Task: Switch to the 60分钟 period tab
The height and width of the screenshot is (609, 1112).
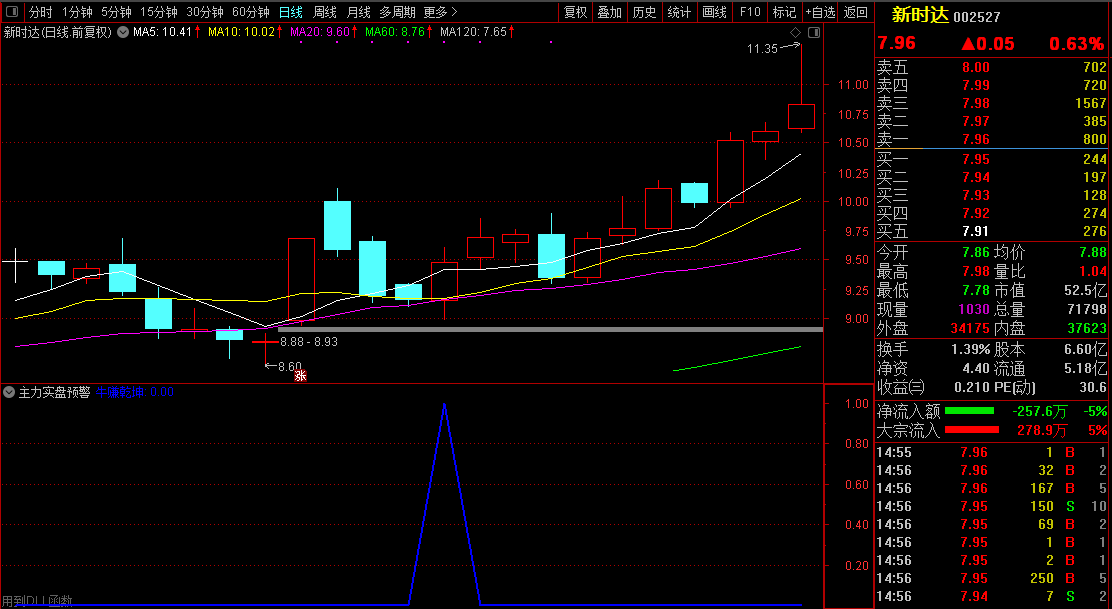Action: pos(250,12)
